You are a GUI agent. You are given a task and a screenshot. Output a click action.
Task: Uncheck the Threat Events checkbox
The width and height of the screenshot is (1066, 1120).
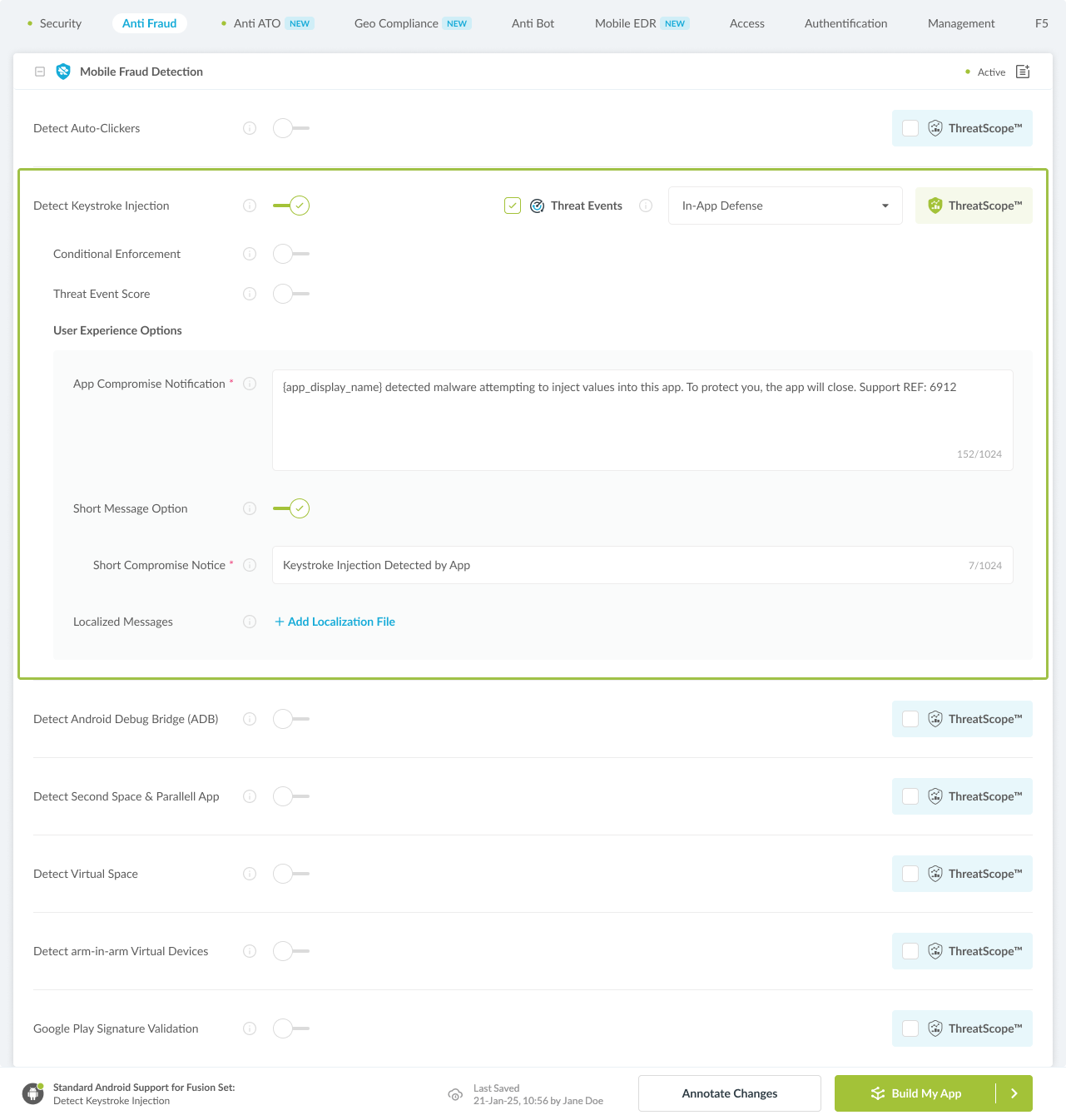[x=512, y=205]
